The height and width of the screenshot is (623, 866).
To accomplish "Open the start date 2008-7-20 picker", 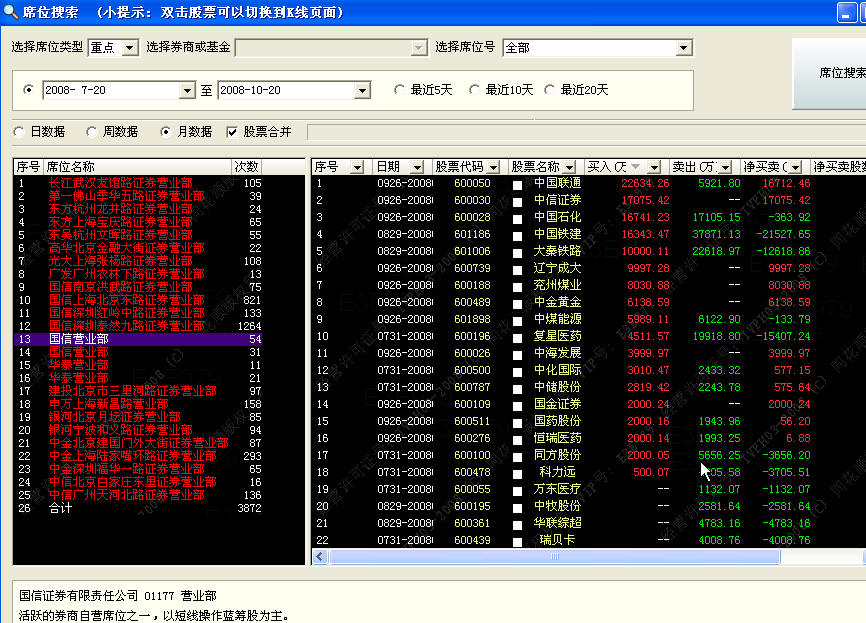I will point(187,91).
